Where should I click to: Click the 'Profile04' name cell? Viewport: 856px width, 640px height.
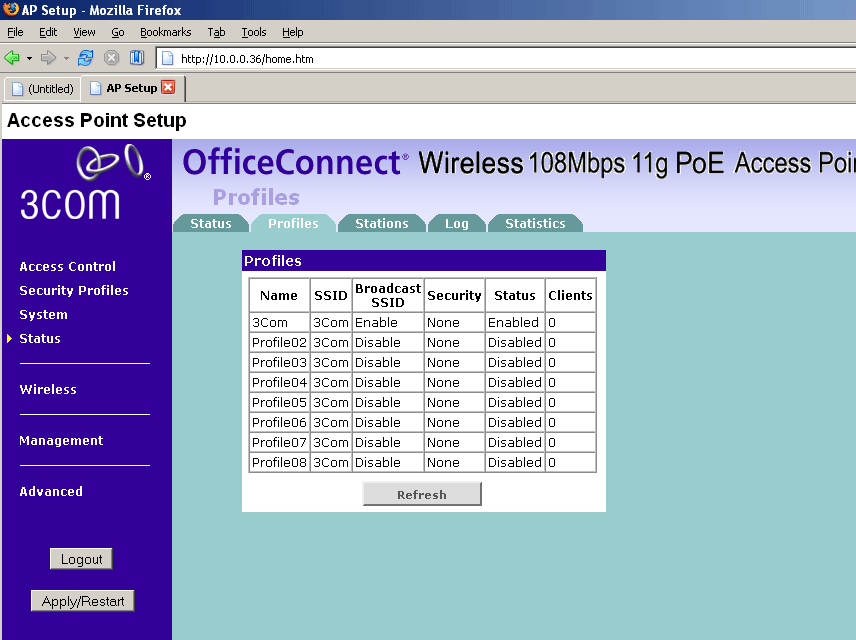tap(280, 382)
